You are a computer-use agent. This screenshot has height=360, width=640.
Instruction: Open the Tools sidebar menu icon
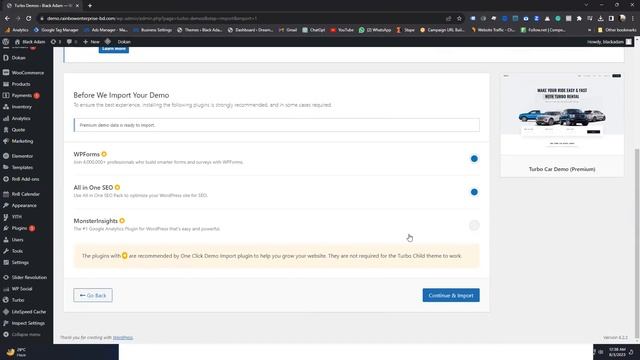6,251
